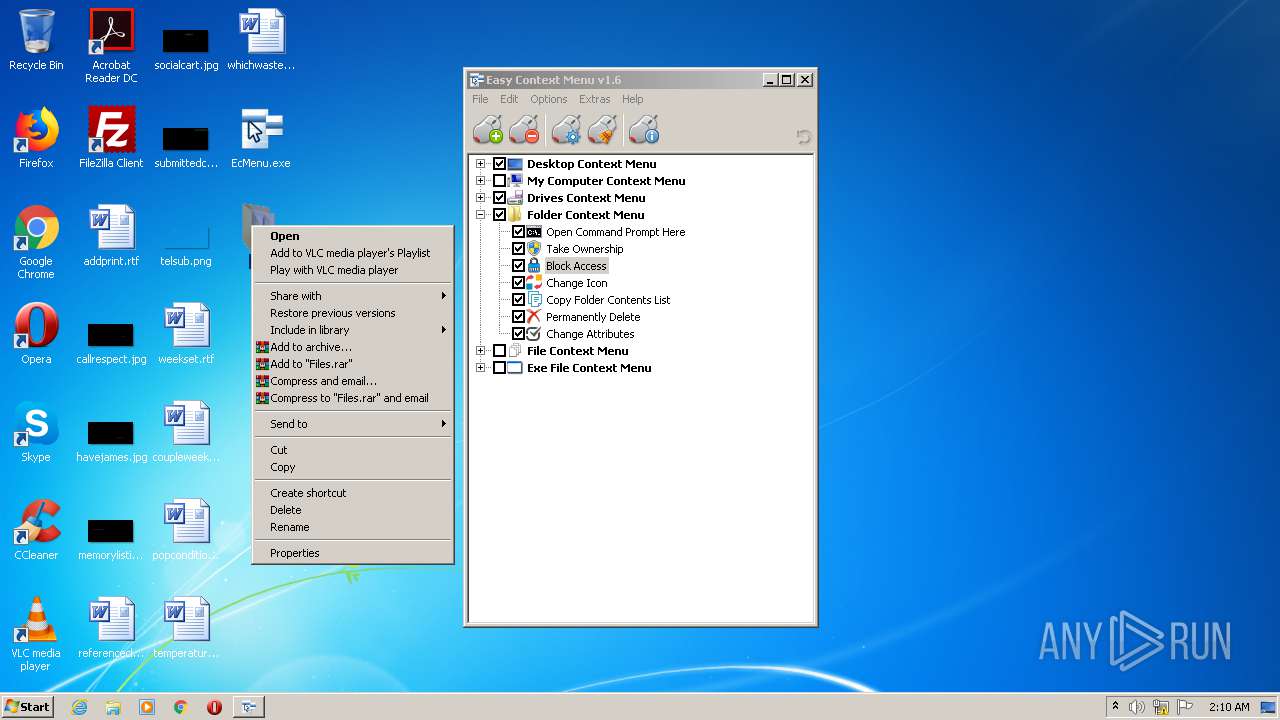Uncheck the Take Ownership checkbox
The height and width of the screenshot is (720, 1280).
[518, 249]
